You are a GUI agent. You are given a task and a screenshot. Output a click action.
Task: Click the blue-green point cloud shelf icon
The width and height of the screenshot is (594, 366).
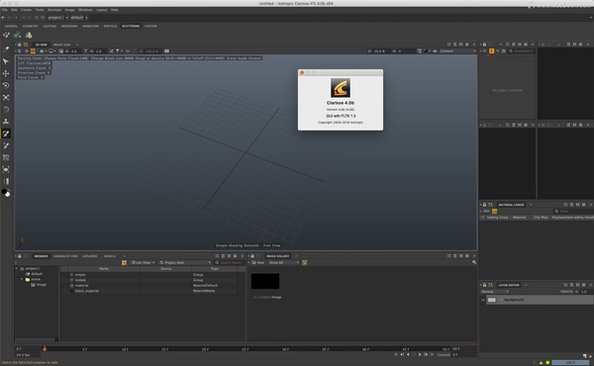pyautogui.click(x=17, y=35)
